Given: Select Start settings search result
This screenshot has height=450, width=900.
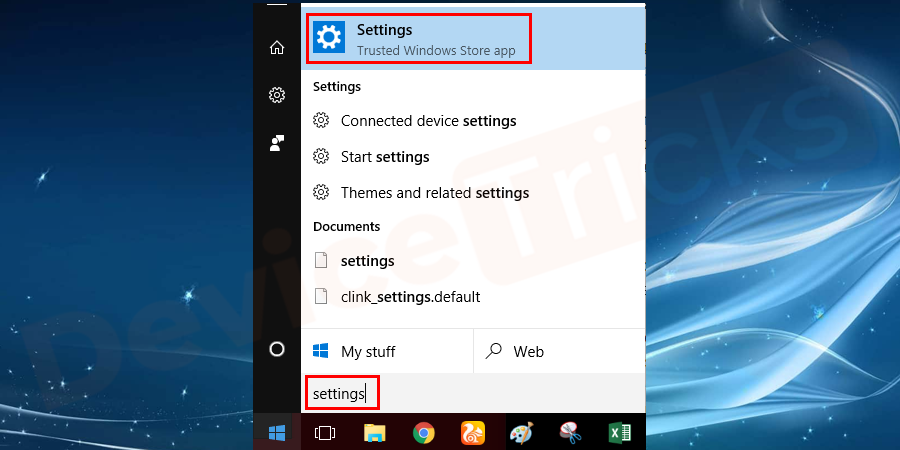Looking at the screenshot, I should tap(385, 157).
